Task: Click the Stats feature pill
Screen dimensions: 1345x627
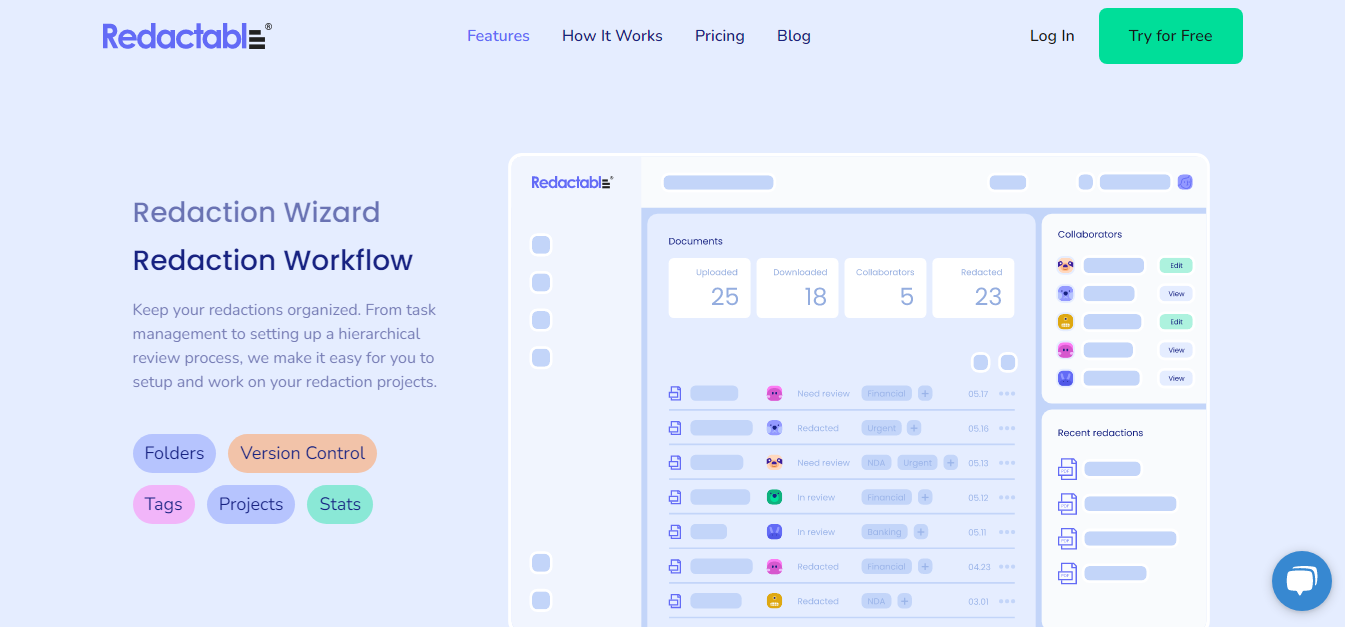Action: click(x=340, y=504)
